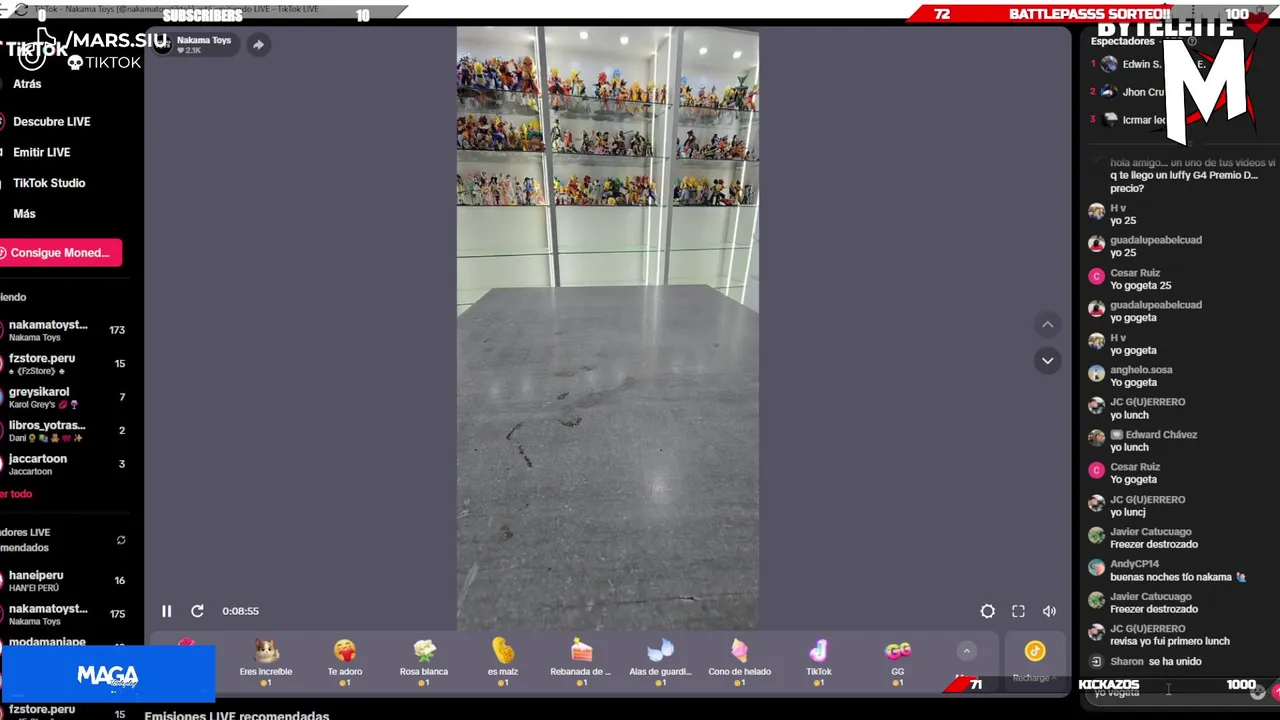Image resolution: width=1280 pixels, height=720 pixels.
Task: Open jaccartoon live channel
Action: 65,464
